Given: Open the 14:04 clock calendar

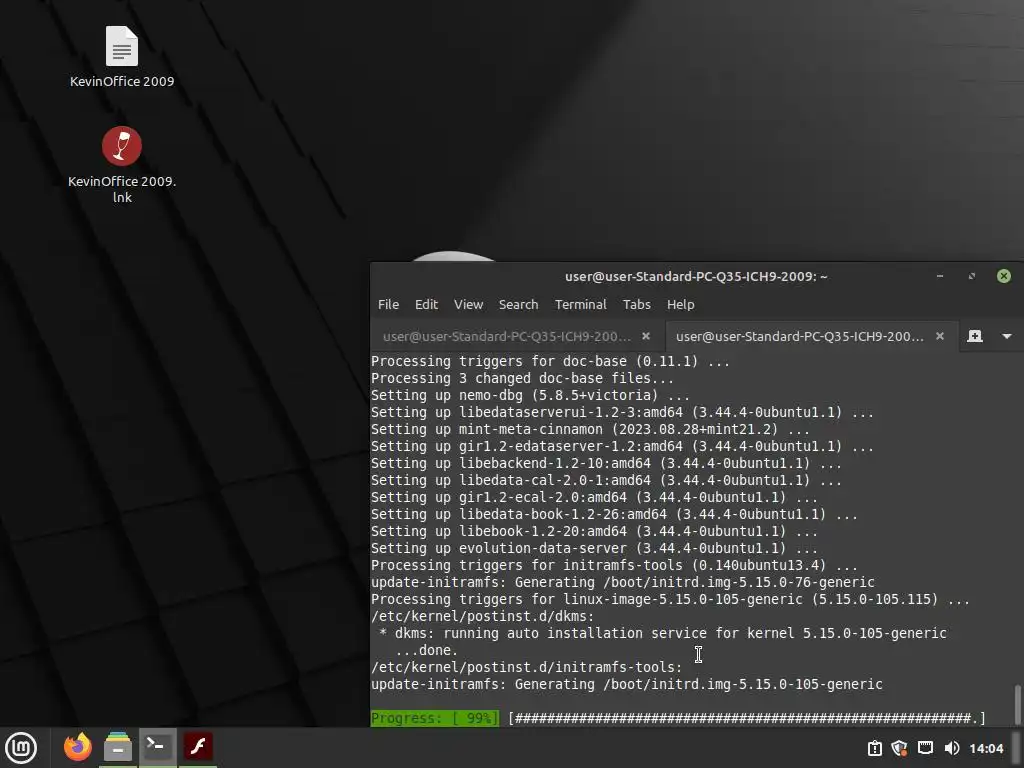Looking at the screenshot, I should tap(985, 748).
